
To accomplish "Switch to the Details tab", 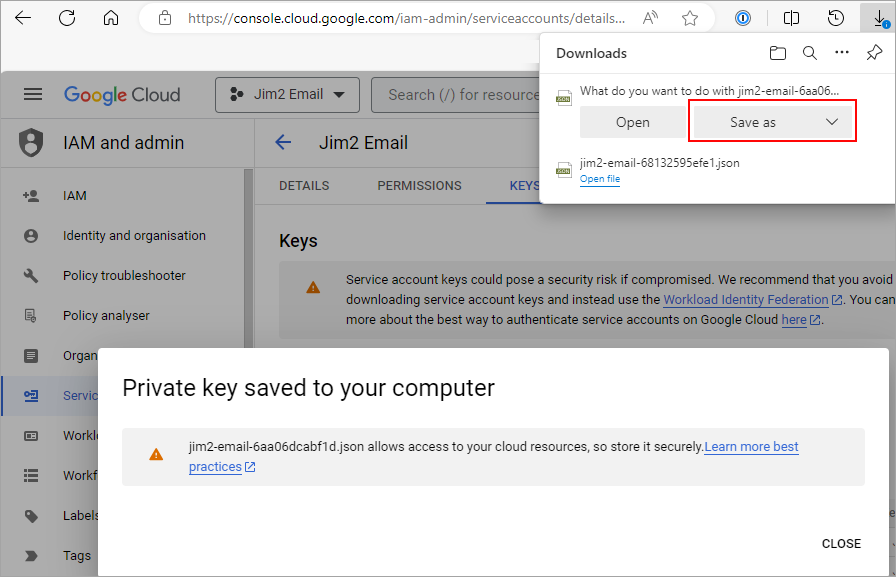I will click(x=304, y=186).
